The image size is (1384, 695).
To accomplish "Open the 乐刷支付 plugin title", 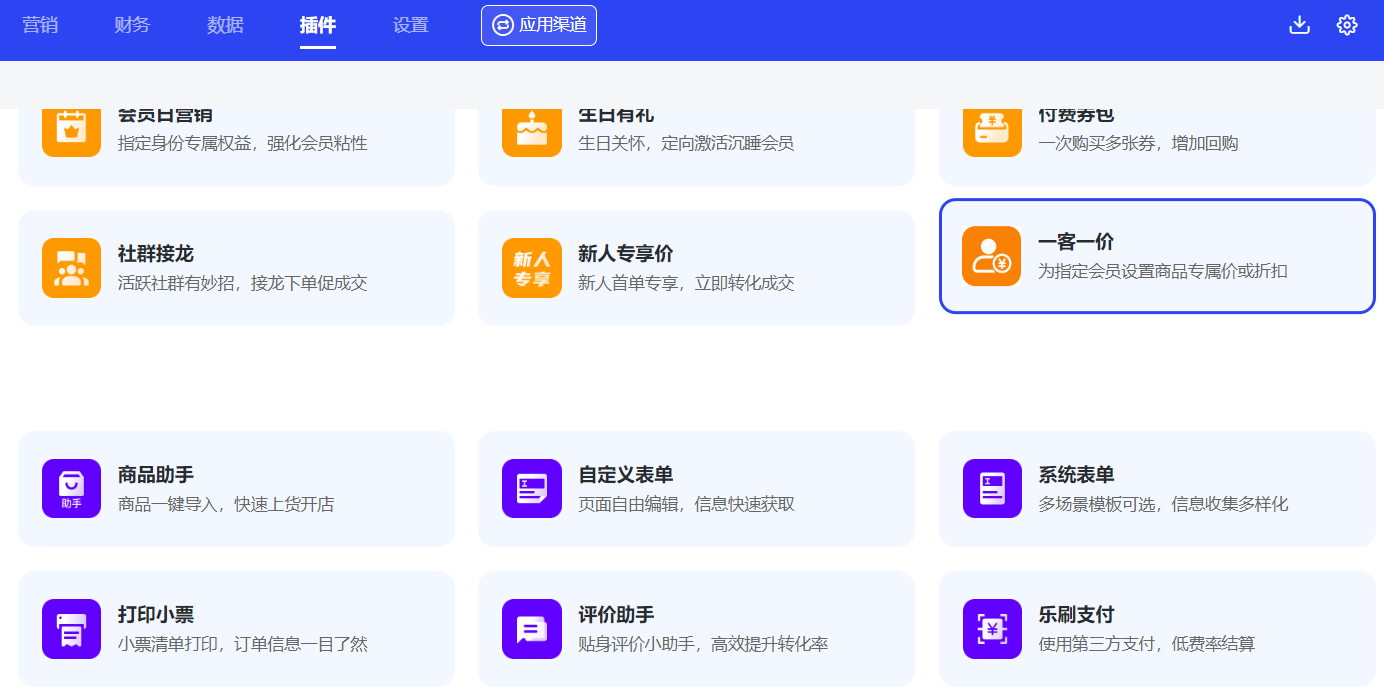I will coord(1076,615).
